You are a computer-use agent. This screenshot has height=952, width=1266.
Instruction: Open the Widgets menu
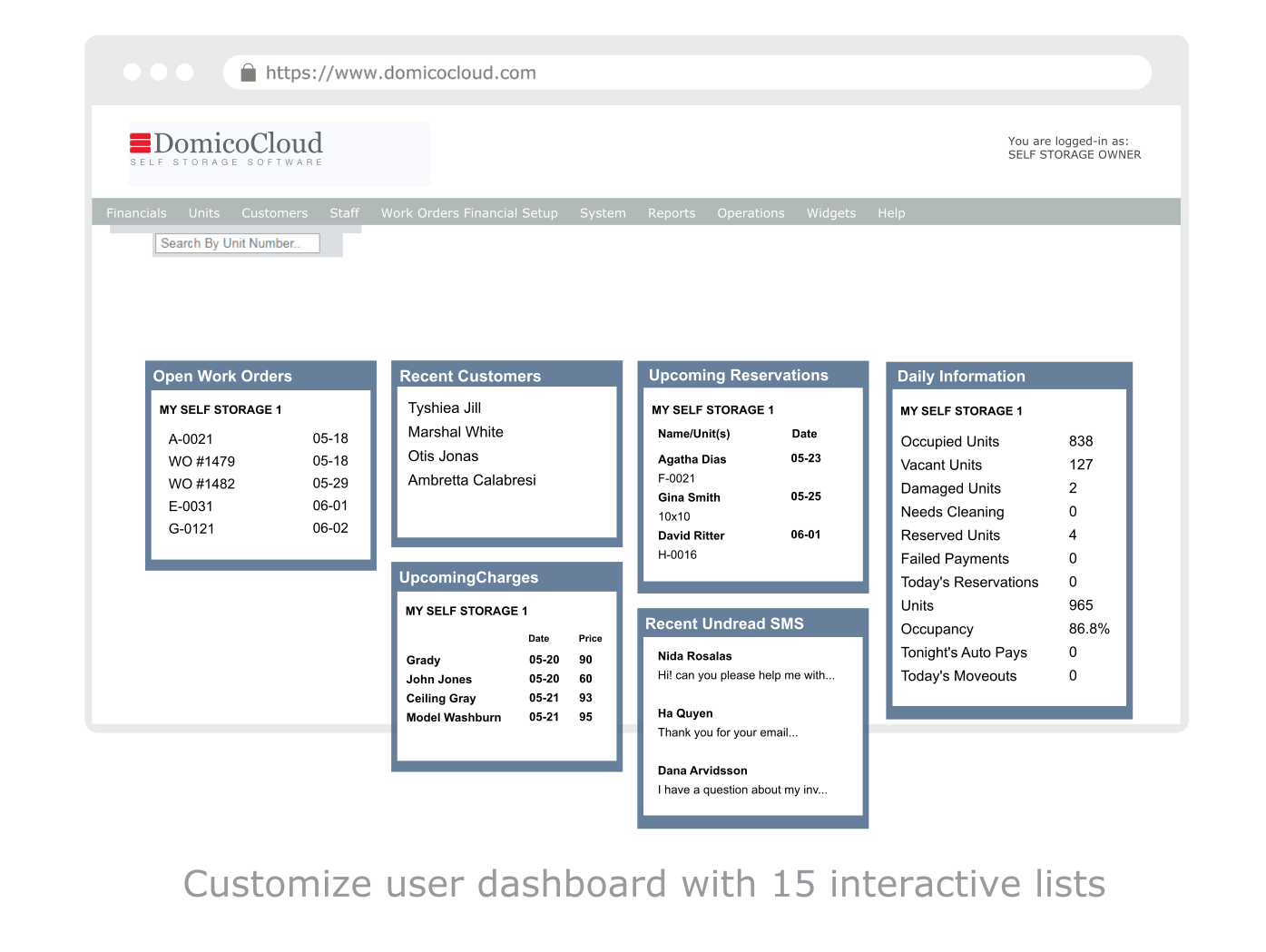tap(830, 212)
